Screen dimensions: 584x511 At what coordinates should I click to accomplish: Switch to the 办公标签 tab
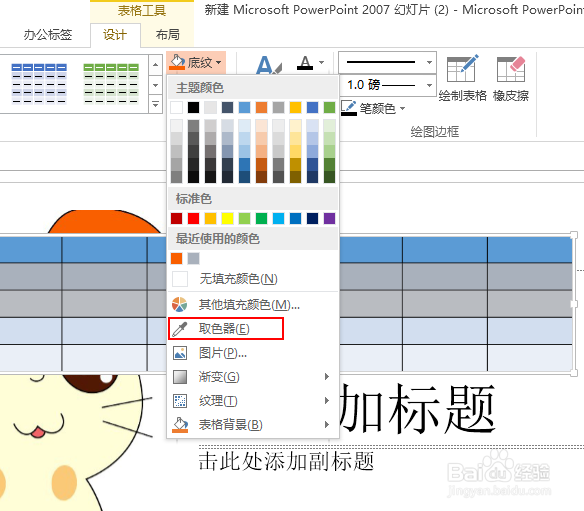pos(48,35)
